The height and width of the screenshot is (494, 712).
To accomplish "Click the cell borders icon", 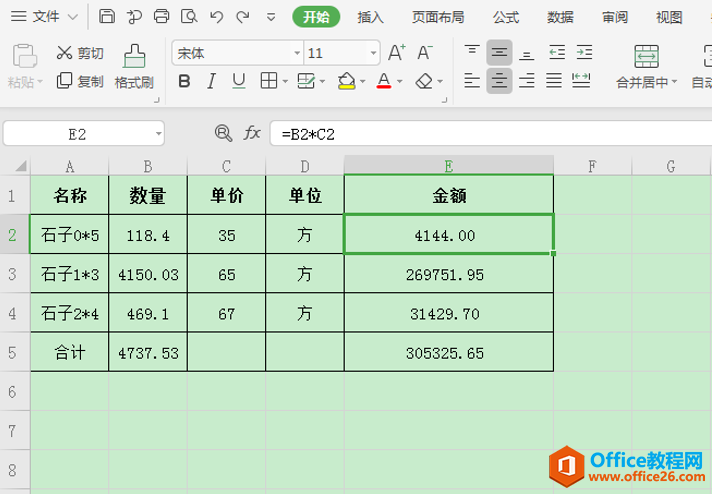I will click(269, 81).
